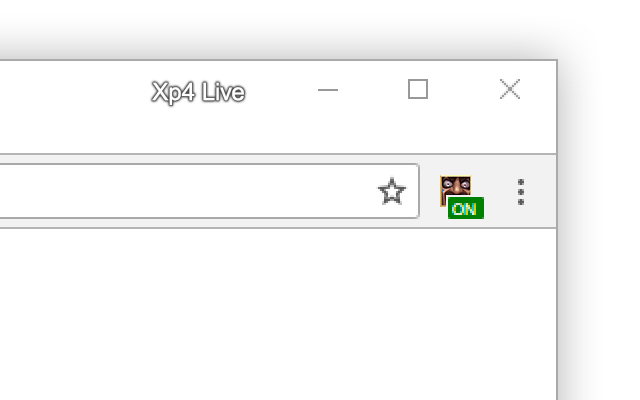640x400 pixels.
Task: Select the white text area of the omnibox
Action: [188, 191]
